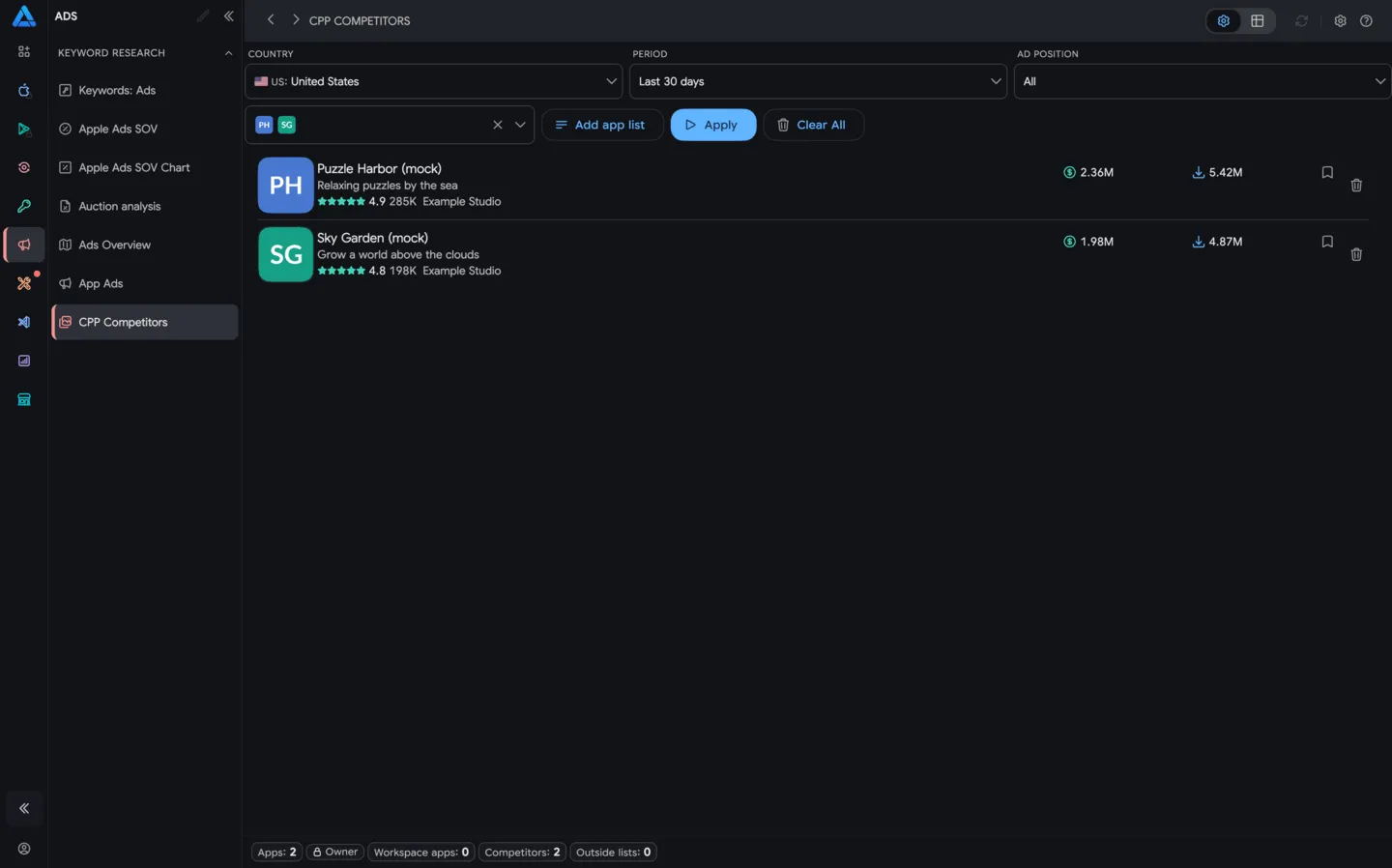Open the Google Play icon section in left rail
The height and width of the screenshot is (868, 1392).
point(24,129)
